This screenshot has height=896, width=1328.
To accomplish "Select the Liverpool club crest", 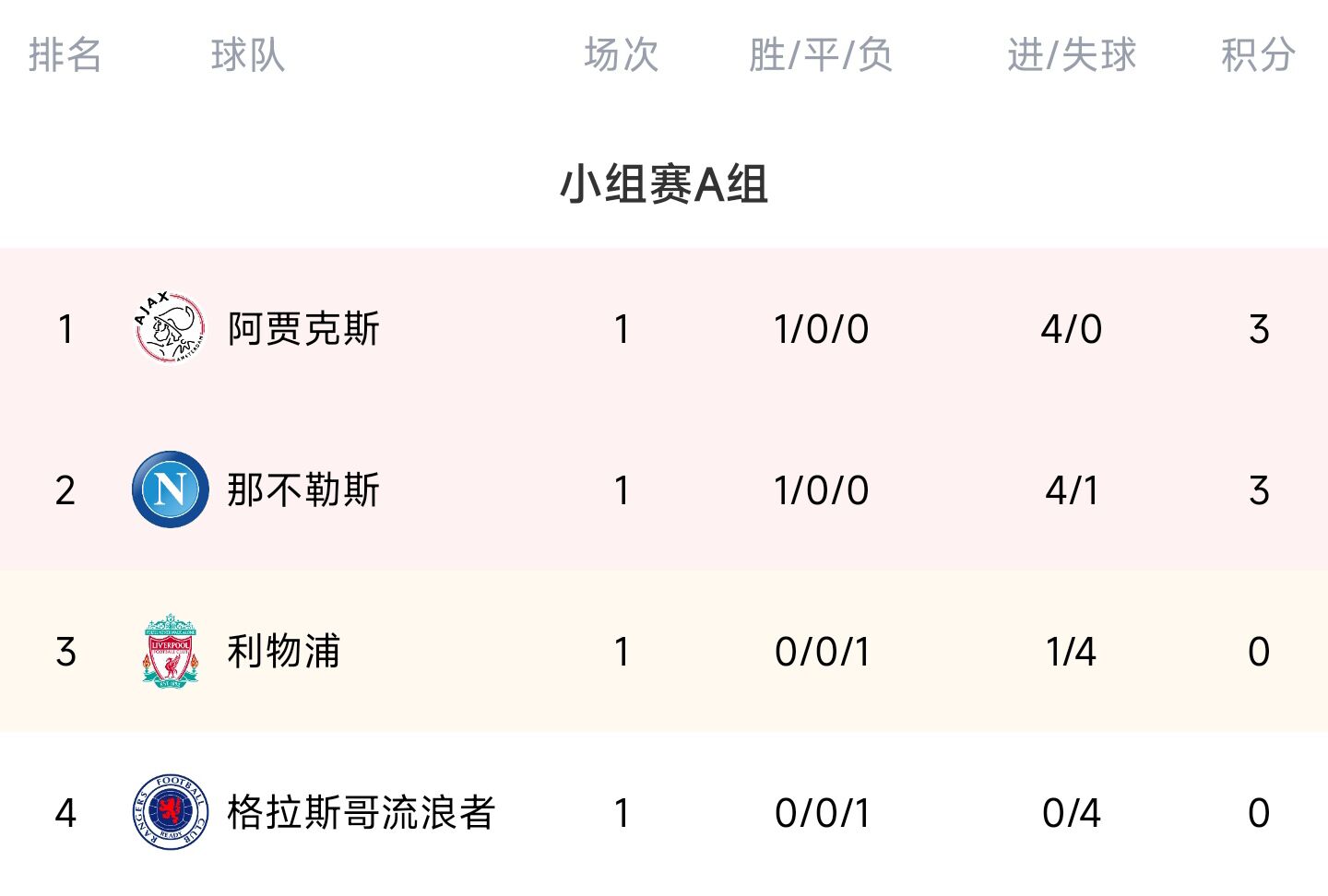I will (x=170, y=651).
